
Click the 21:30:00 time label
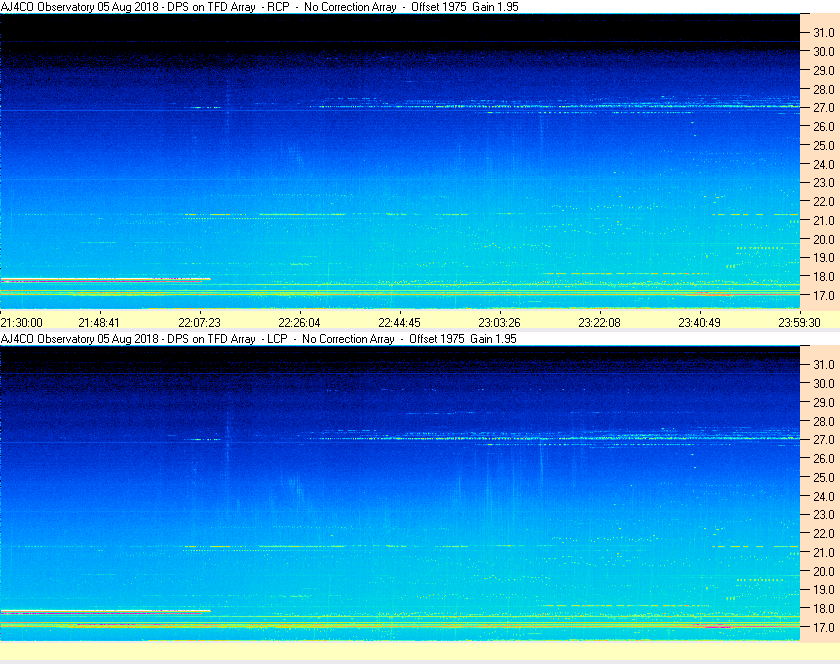21,323
